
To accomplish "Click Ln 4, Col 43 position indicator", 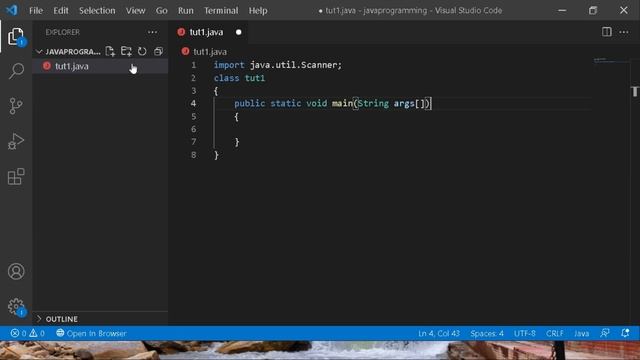I will point(439,333).
